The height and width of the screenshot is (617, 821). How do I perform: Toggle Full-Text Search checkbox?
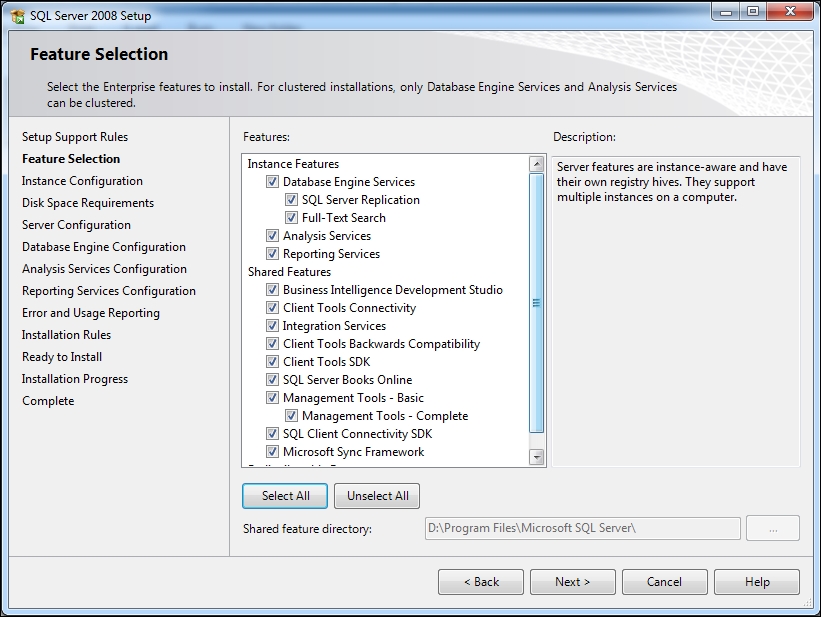click(x=291, y=217)
